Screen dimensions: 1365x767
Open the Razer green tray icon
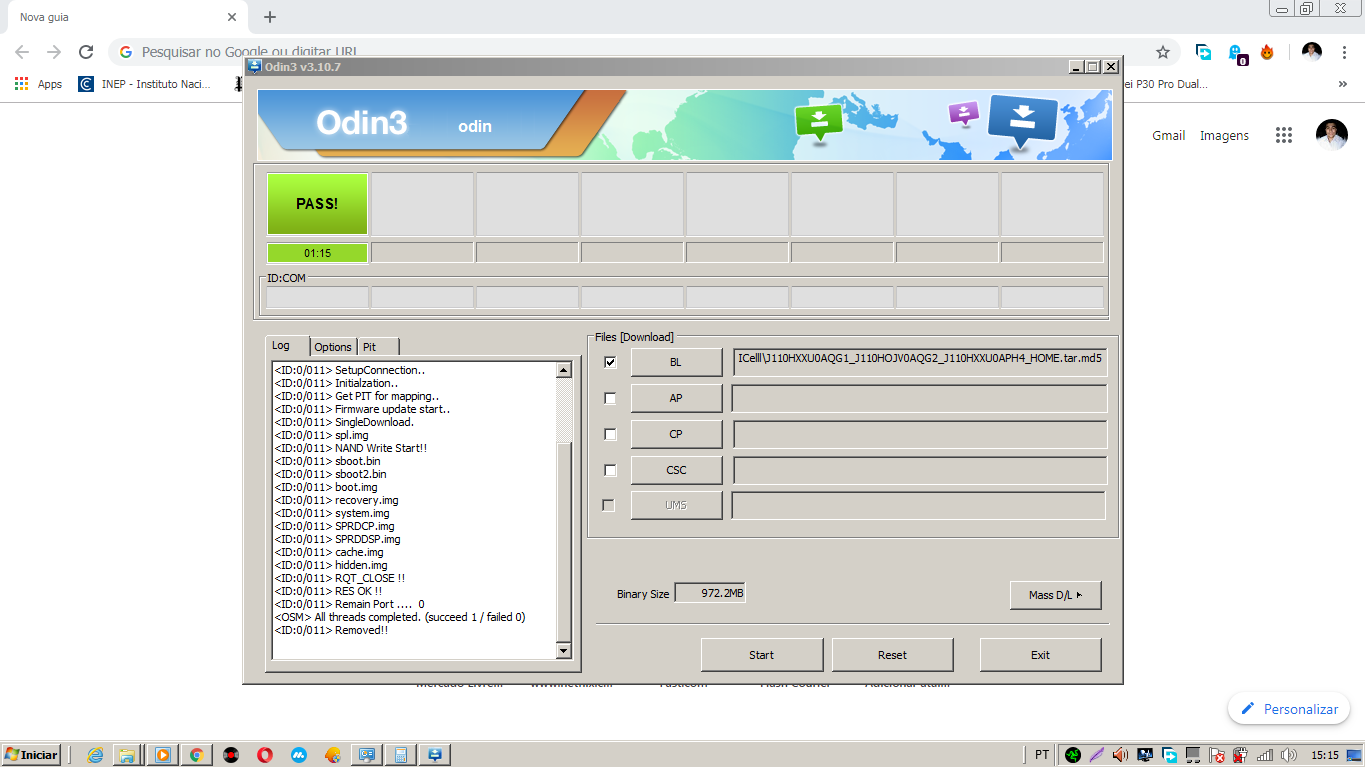(1073, 755)
